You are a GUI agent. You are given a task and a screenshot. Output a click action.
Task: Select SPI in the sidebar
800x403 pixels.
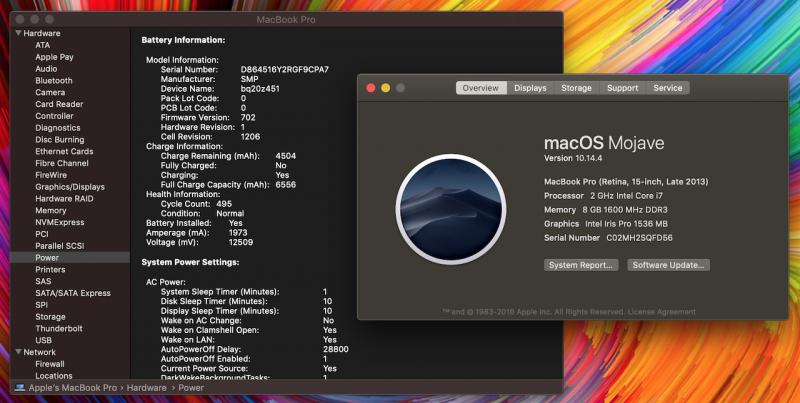(x=41, y=305)
